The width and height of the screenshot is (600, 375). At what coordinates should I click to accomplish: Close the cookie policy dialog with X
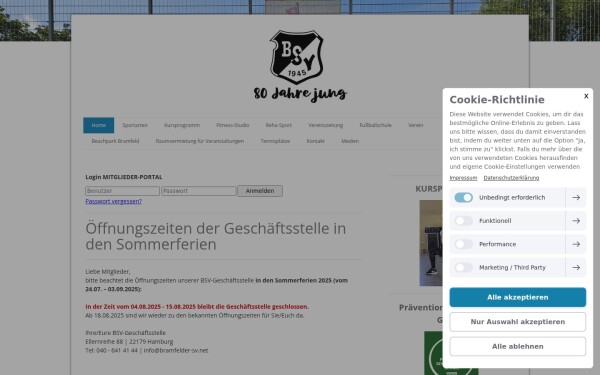(586, 96)
